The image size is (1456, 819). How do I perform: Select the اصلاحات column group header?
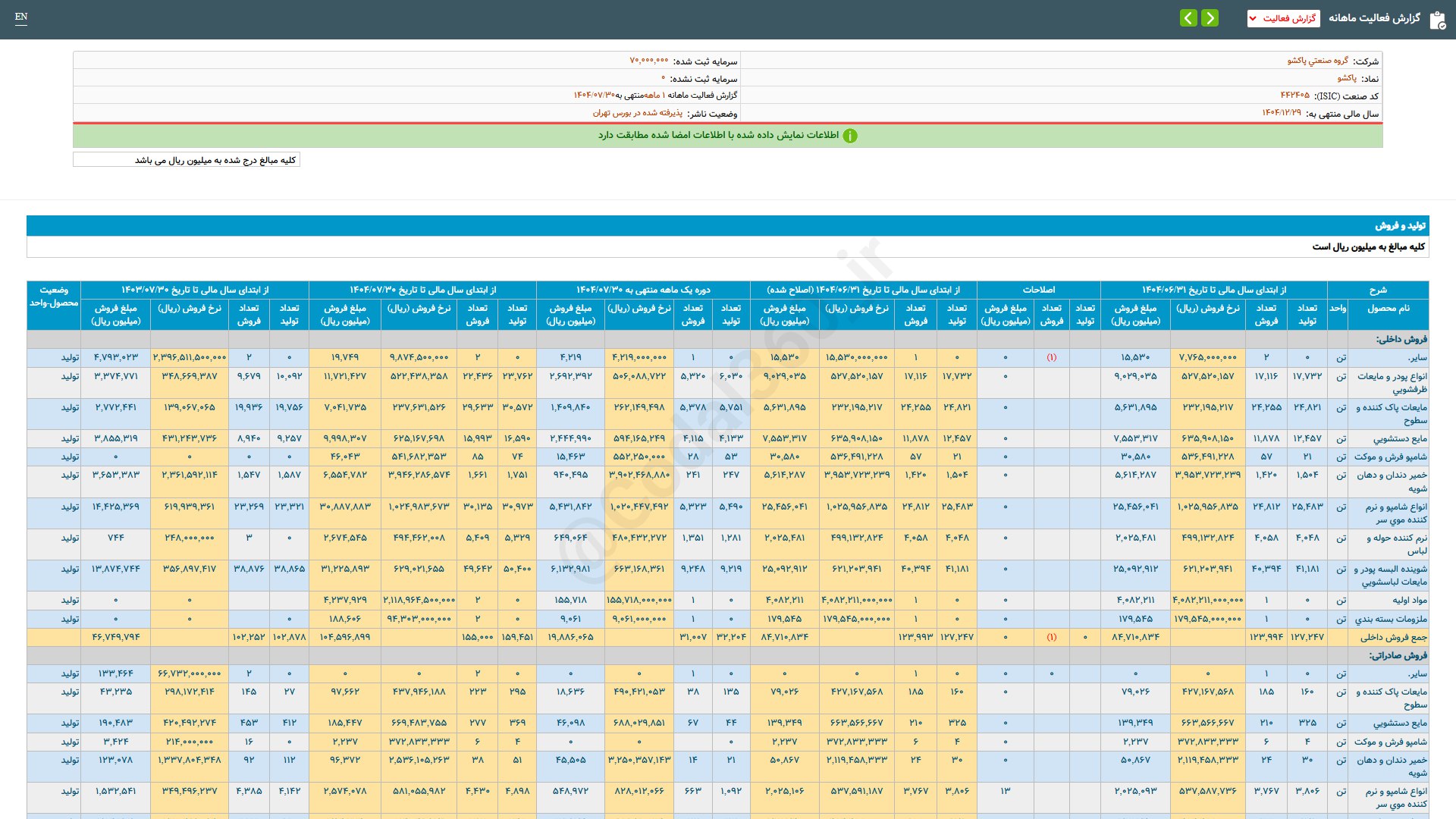click(1038, 290)
